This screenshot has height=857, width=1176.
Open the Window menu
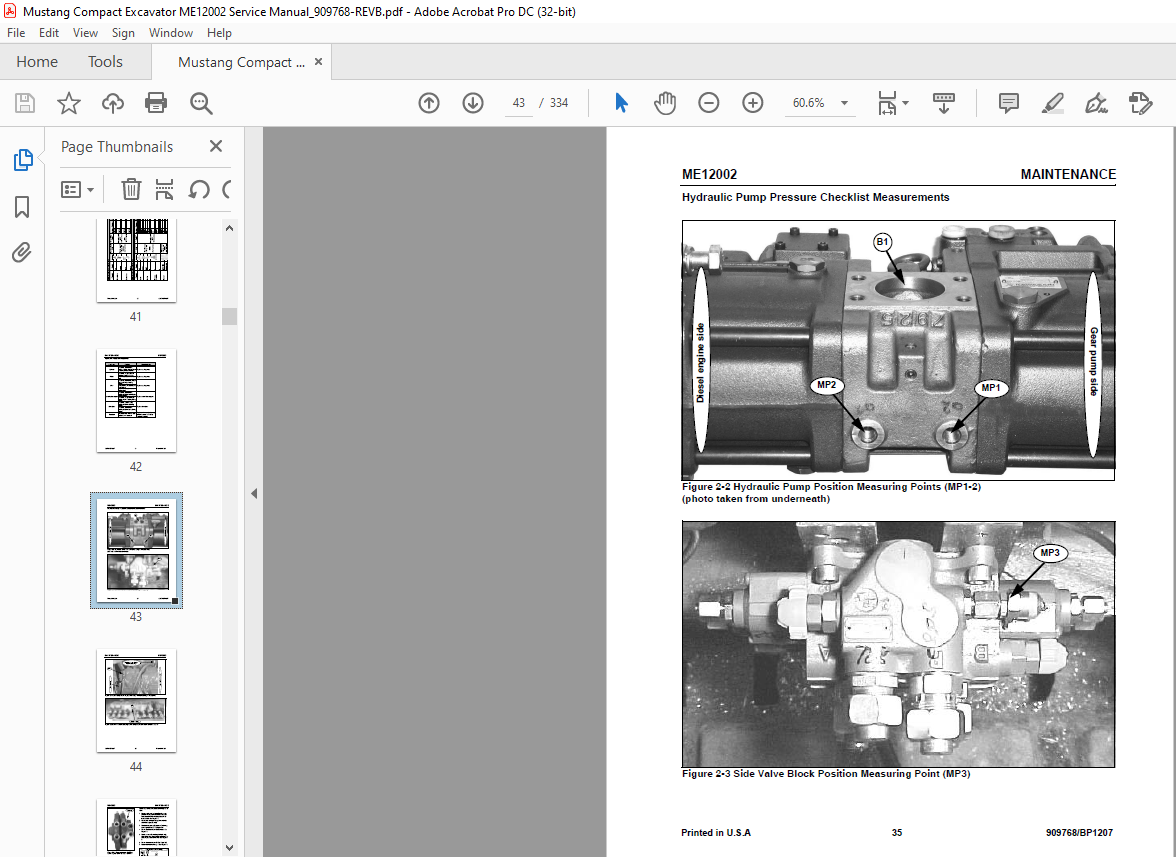click(170, 33)
